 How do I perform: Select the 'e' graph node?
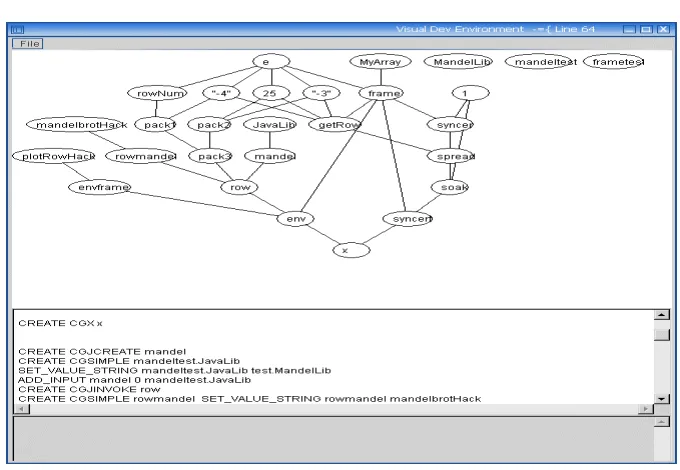coord(271,62)
